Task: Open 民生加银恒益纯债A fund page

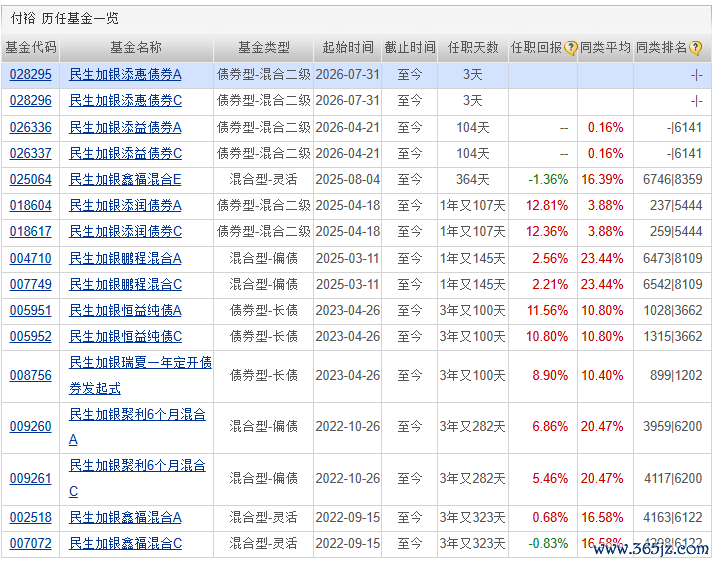Action: [126, 311]
